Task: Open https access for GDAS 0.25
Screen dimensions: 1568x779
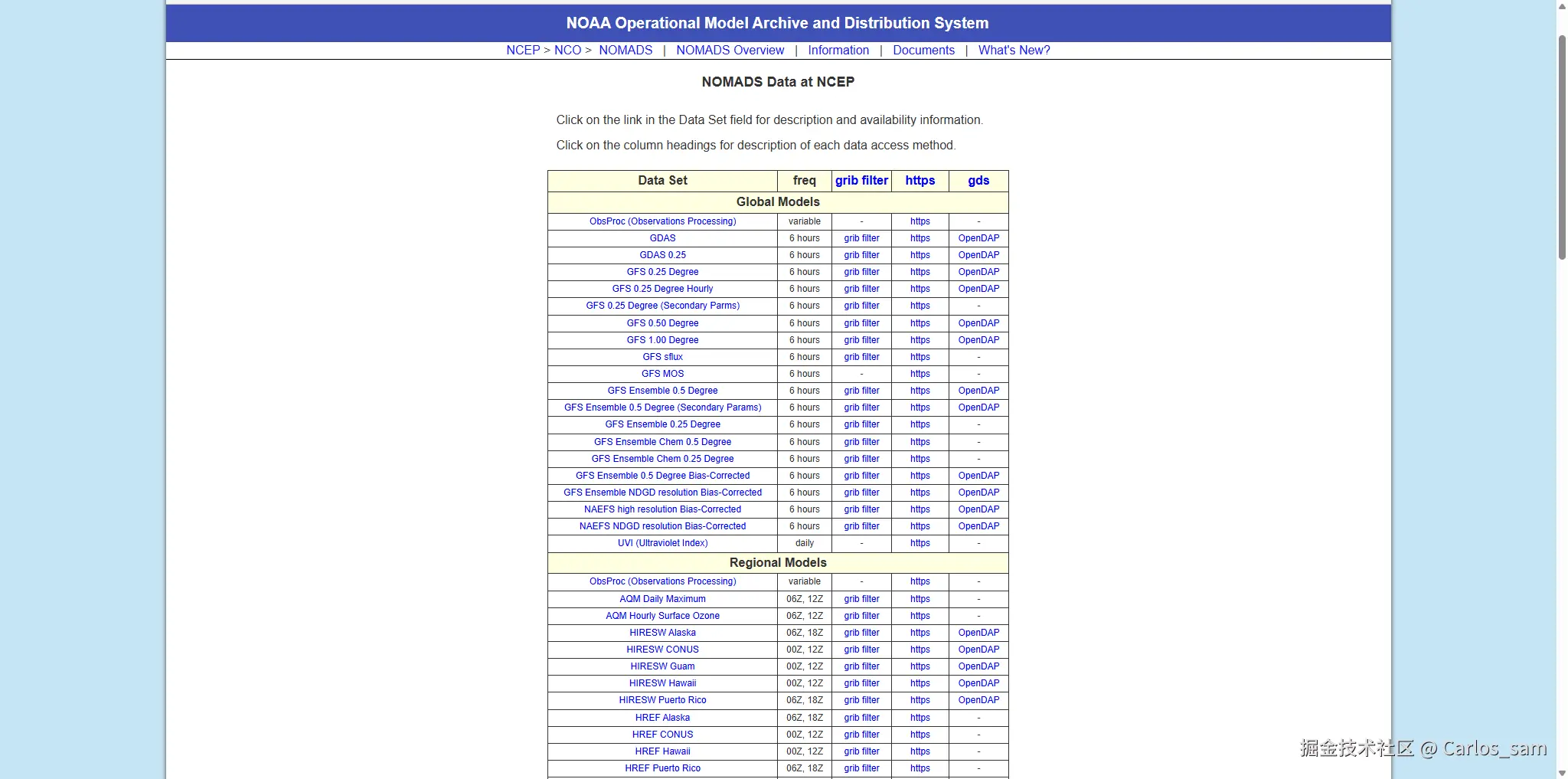Action: click(920, 255)
